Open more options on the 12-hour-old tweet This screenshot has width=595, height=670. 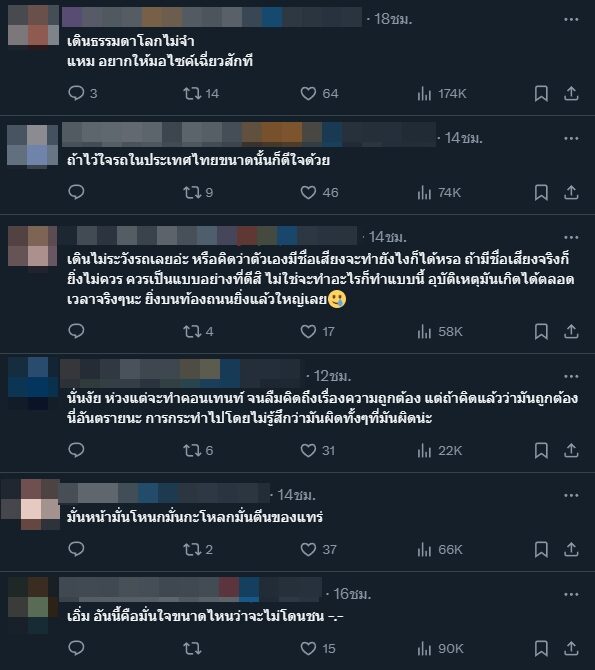571,376
